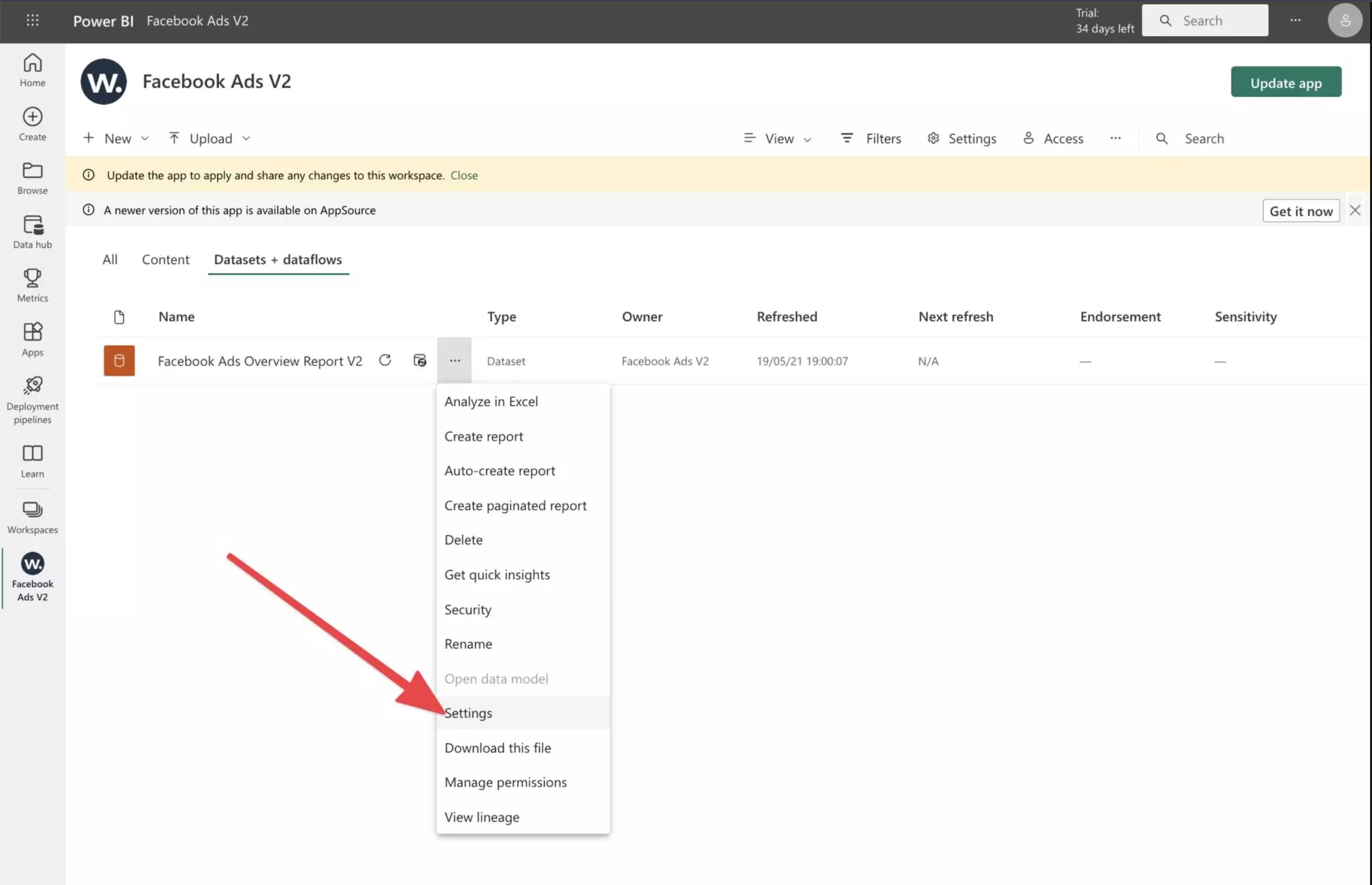Click Close link in yellow banner
Screen dimensions: 1372x885
(x=464, y=175)
